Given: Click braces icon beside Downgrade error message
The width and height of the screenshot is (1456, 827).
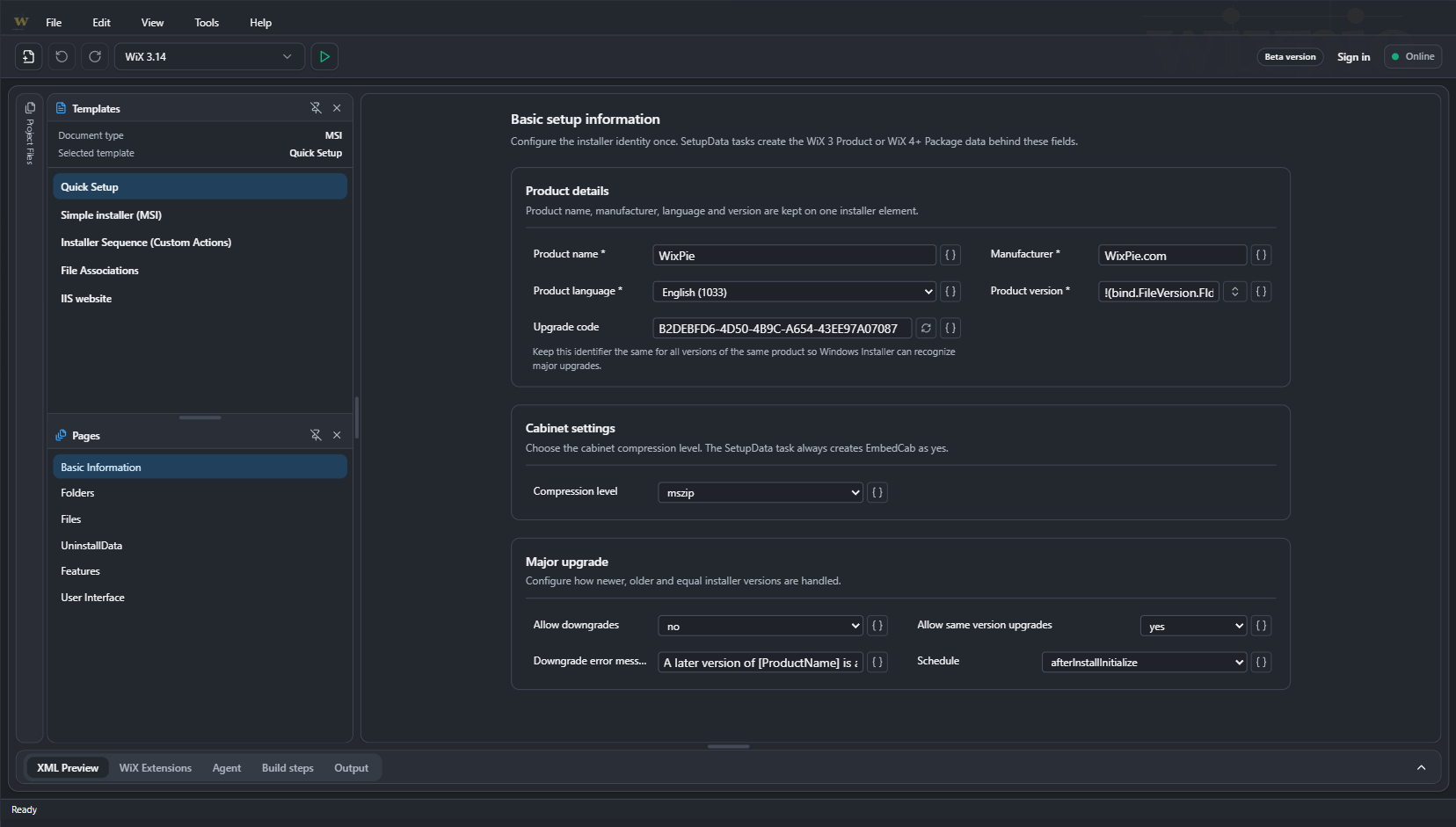Looking at the screenshot, I should 877,662.
